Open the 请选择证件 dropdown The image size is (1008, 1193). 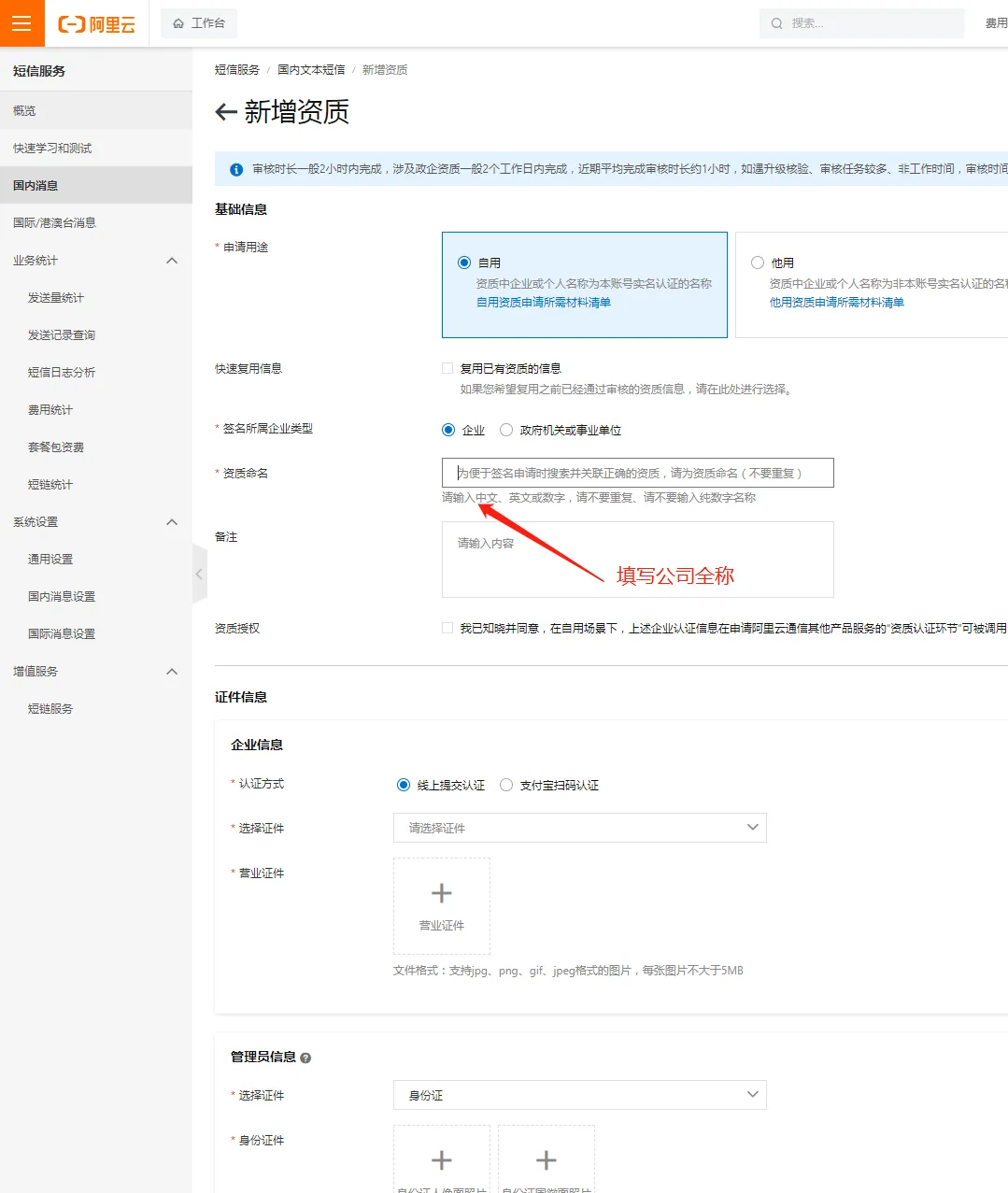coord(579,828)
